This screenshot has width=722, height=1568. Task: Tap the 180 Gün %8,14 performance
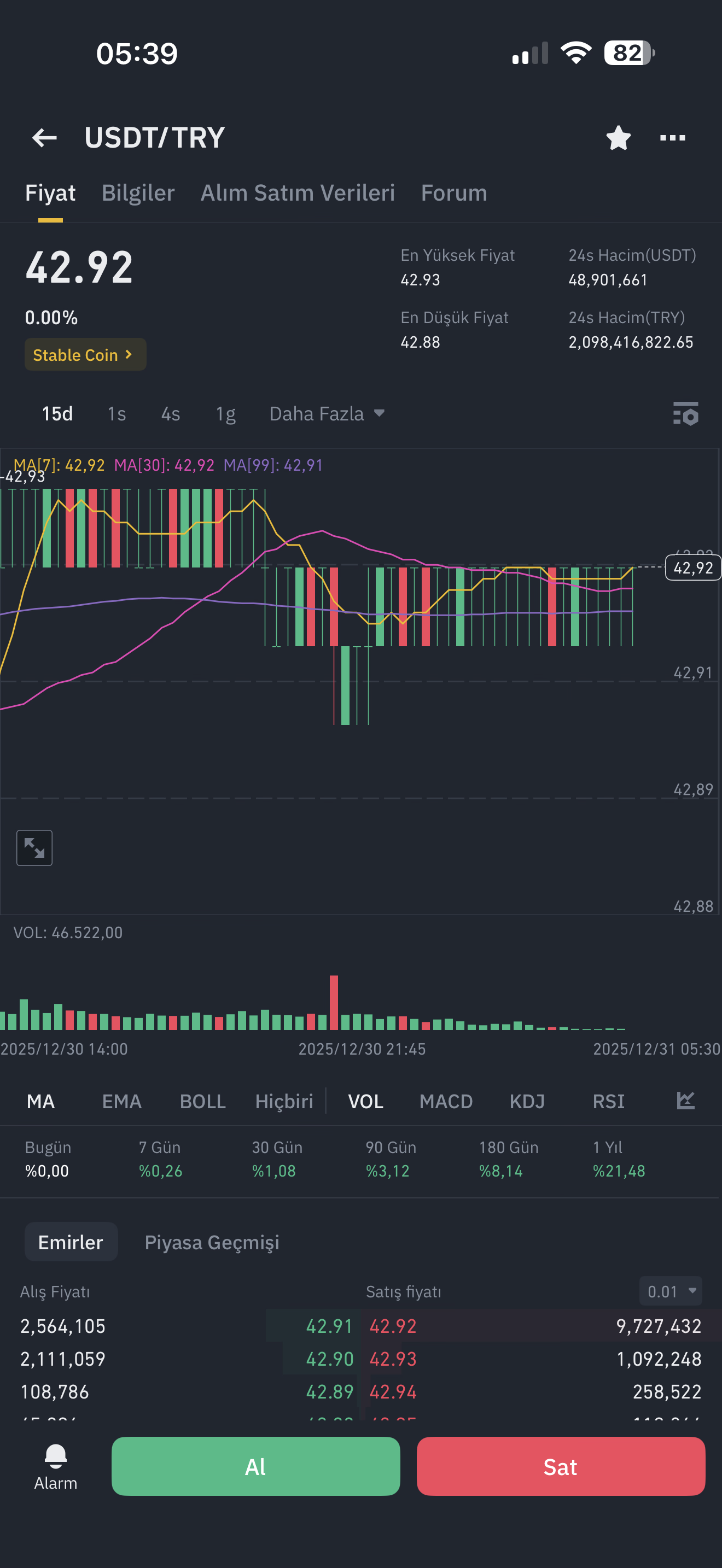[509, 1159]
